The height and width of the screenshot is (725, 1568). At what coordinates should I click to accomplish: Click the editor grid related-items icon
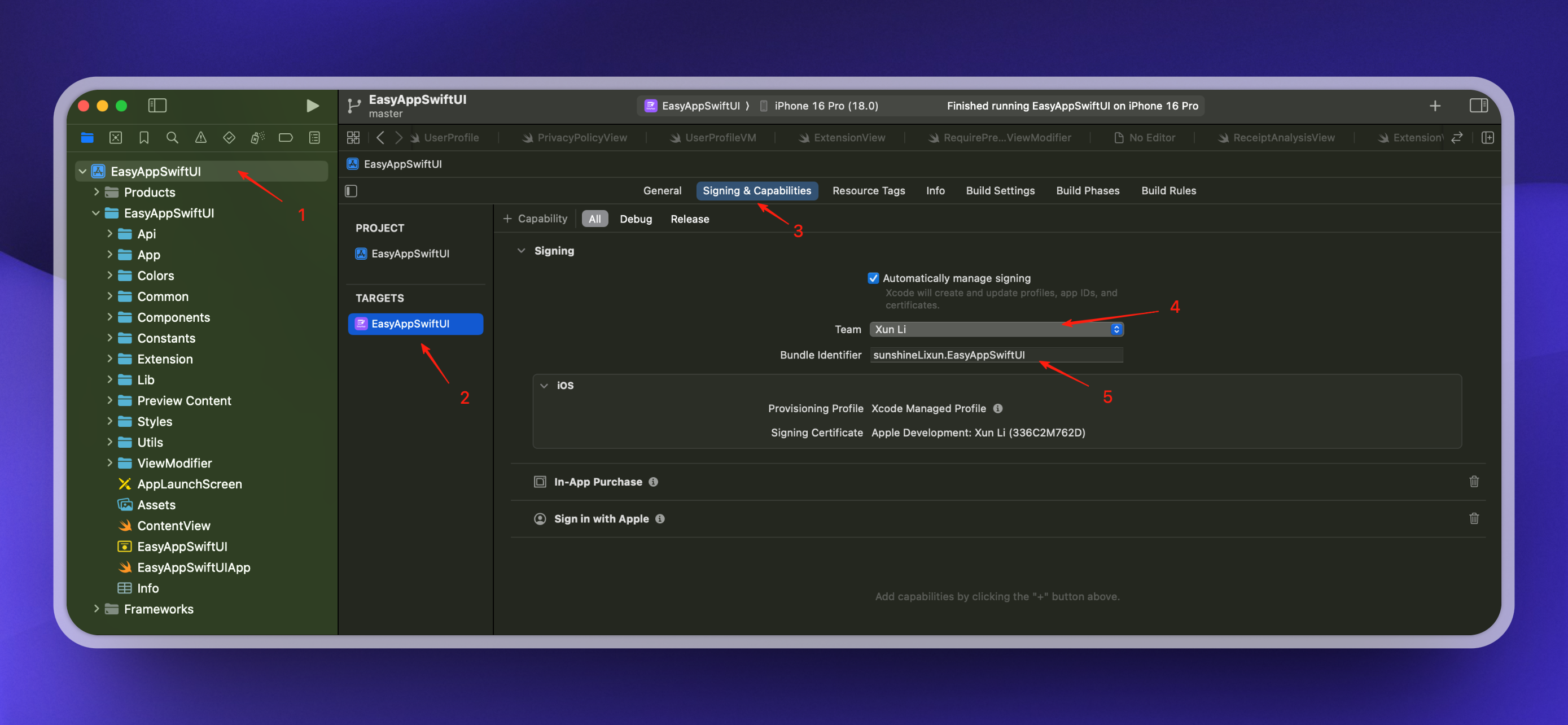(x=353, y=138)
